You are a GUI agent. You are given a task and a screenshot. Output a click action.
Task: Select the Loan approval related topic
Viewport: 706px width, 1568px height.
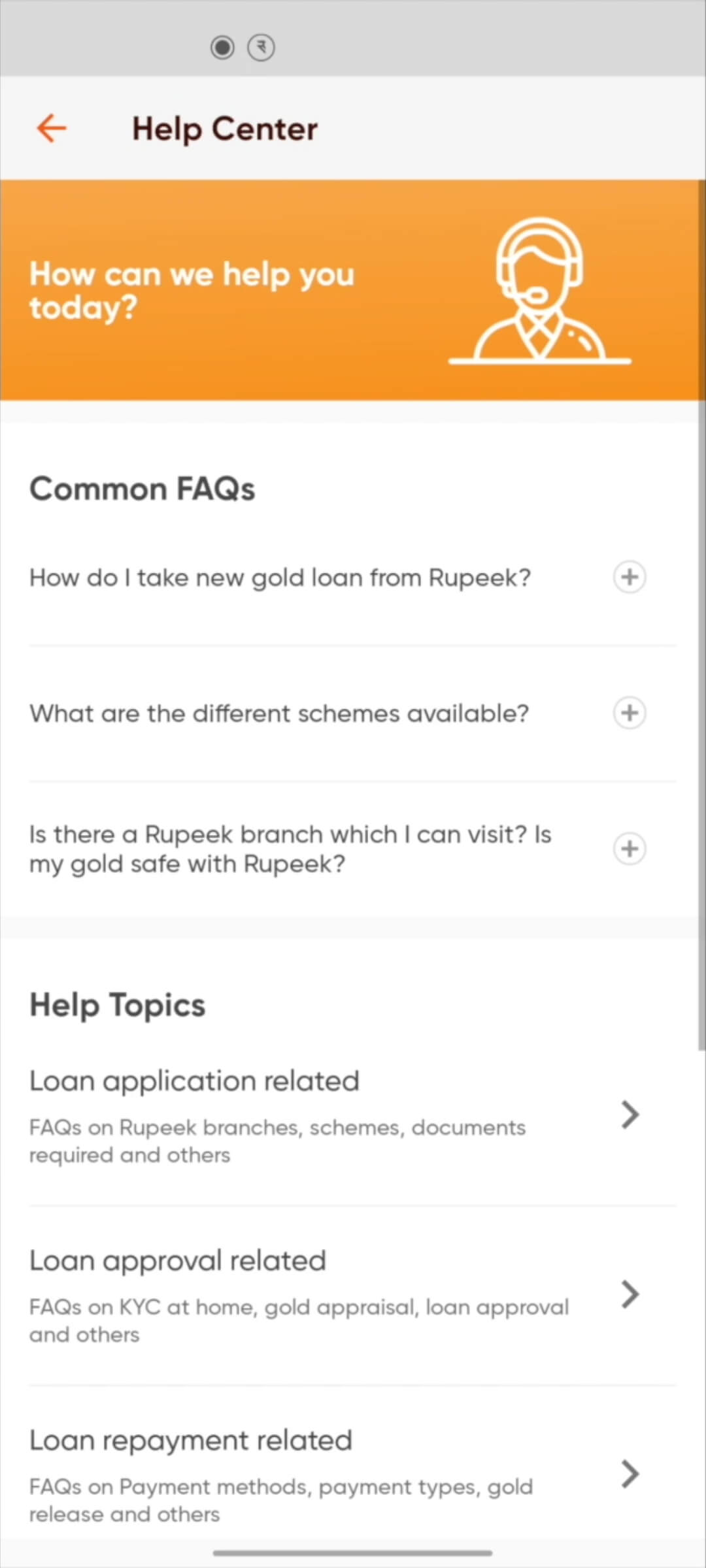178,1262
